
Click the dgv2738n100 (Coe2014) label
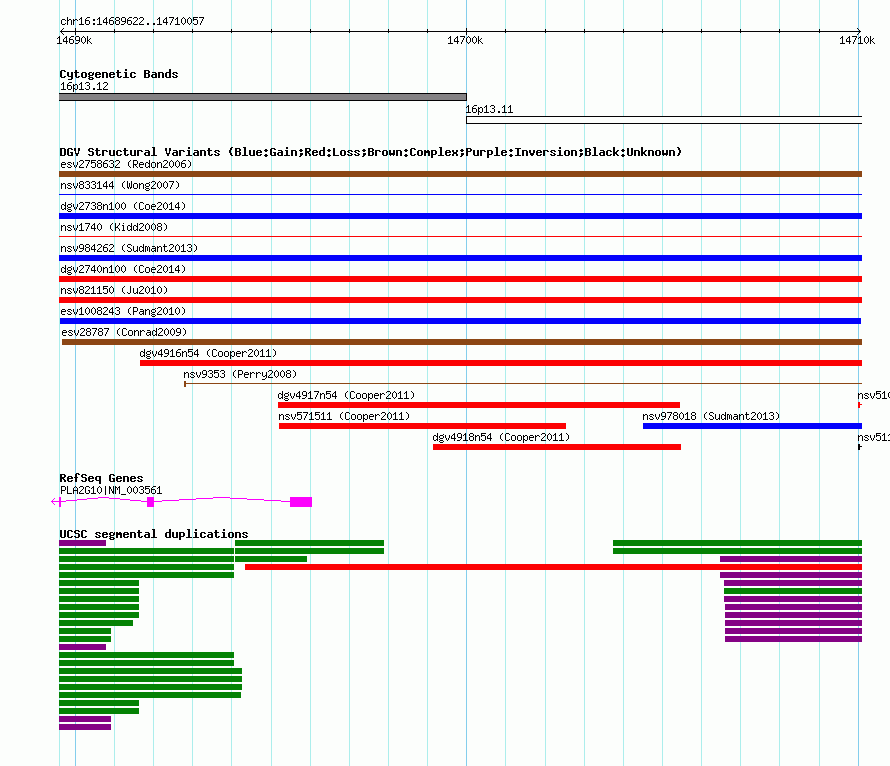pyautogui.click(x=123, y=206)
